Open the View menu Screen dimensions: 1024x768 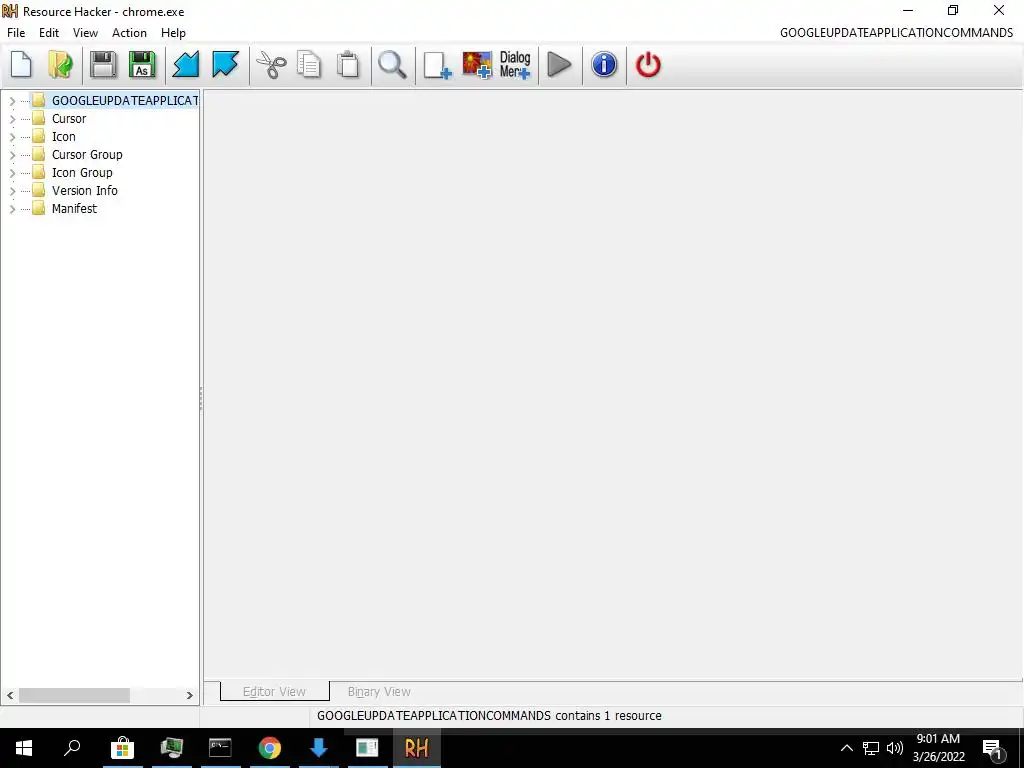[85, 33]
